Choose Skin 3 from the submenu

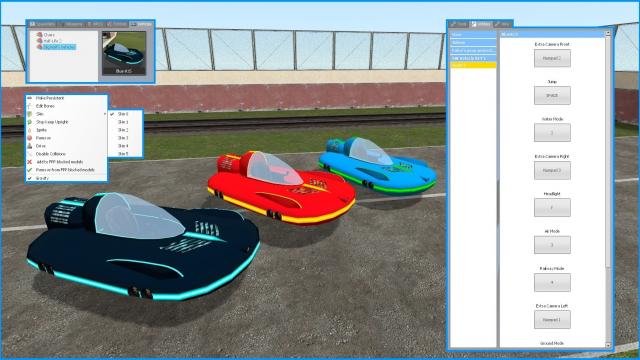(126, 138)
